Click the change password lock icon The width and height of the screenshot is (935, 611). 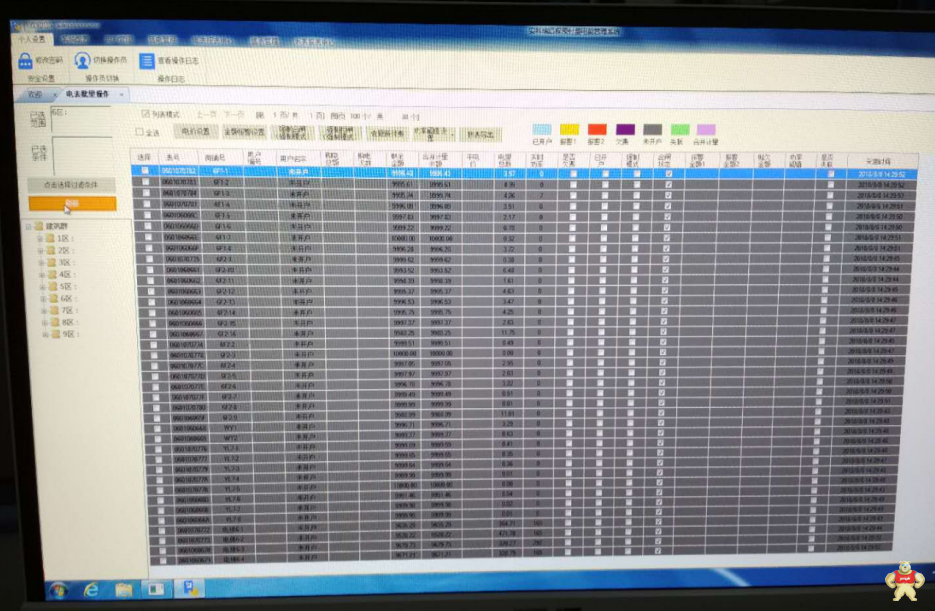click(23, 60)
